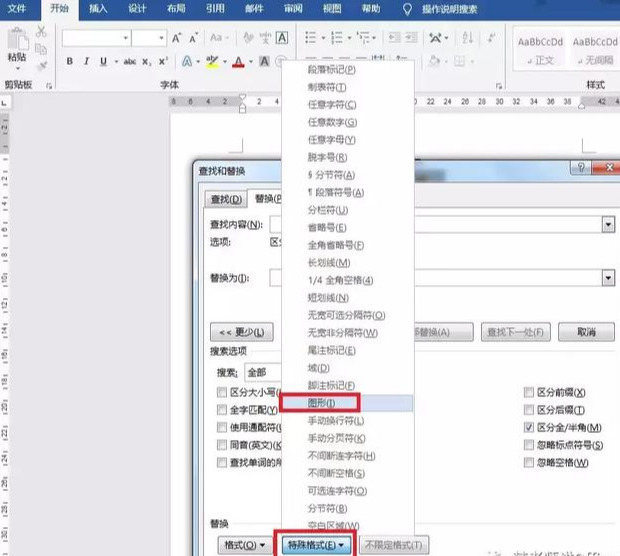Click the Character Shading gray A icon

(x=264, y=61)
